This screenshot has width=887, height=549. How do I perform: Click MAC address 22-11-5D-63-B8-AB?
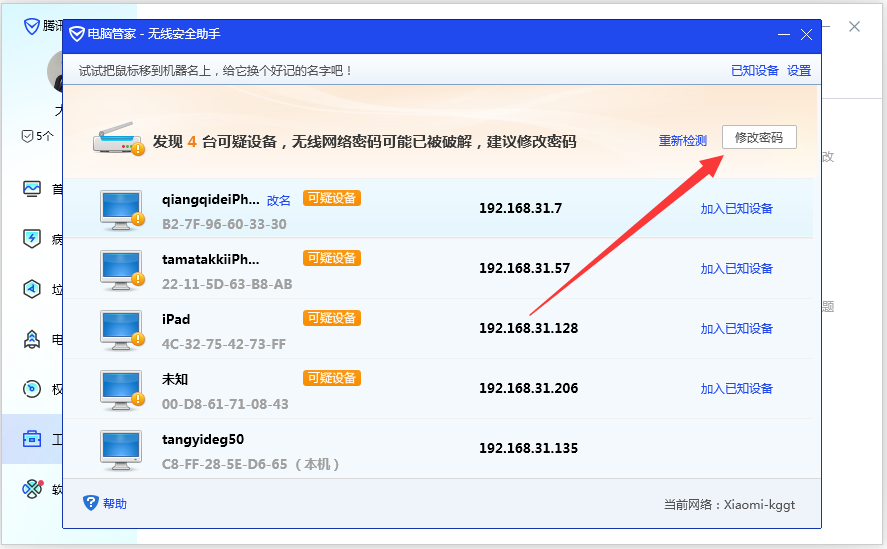pyautogui.click(x=227, y=285)
